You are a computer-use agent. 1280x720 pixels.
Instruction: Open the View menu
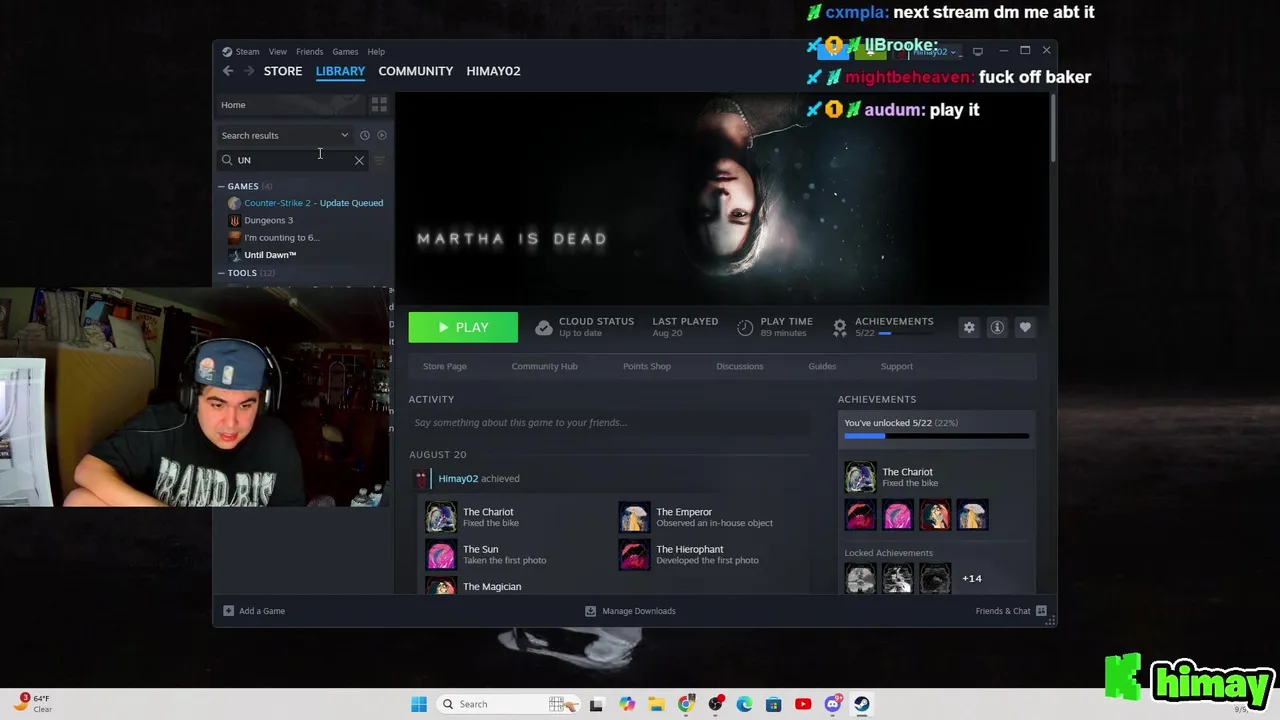(278, 52)
